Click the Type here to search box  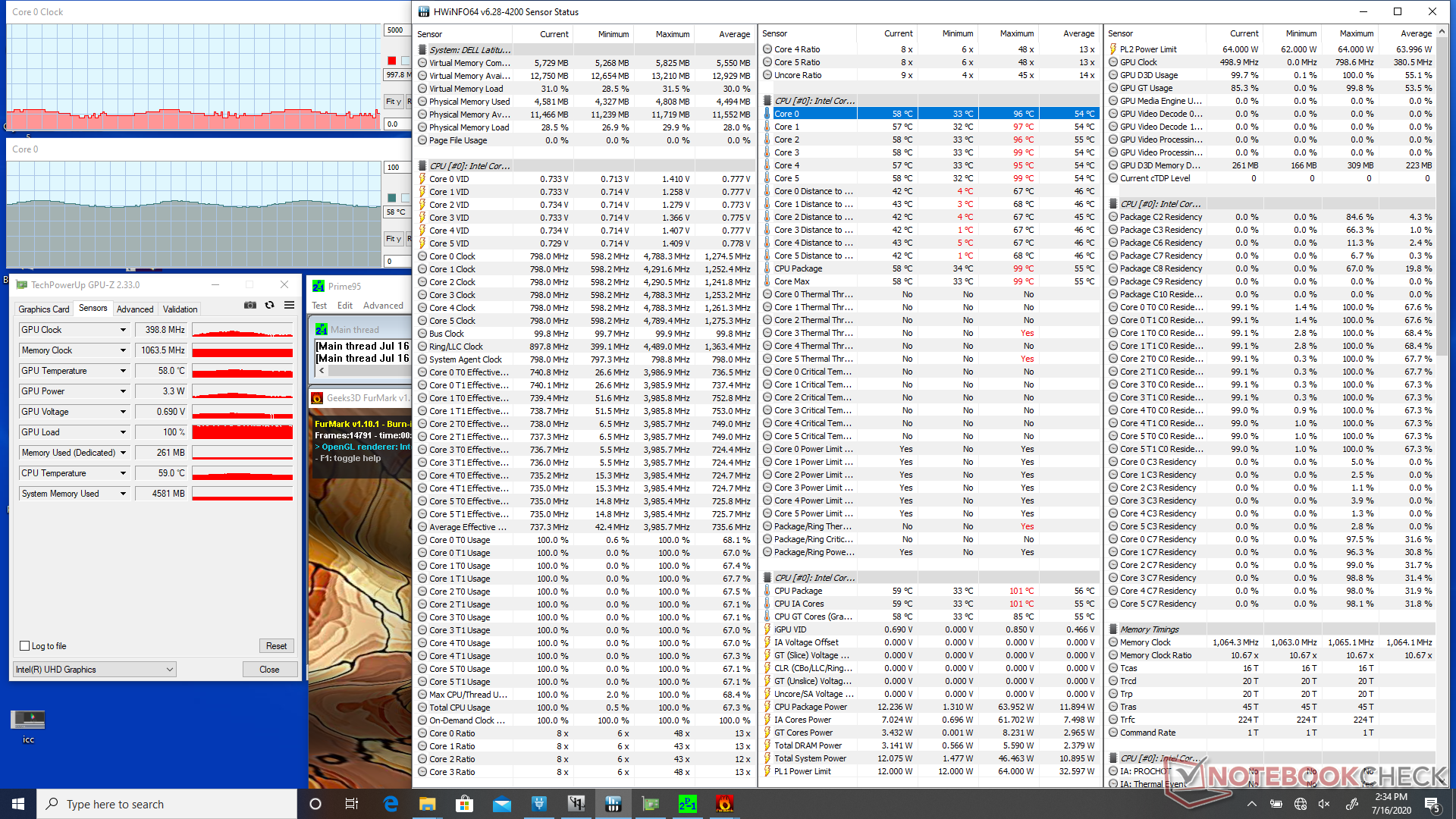(x=167, y=804)
